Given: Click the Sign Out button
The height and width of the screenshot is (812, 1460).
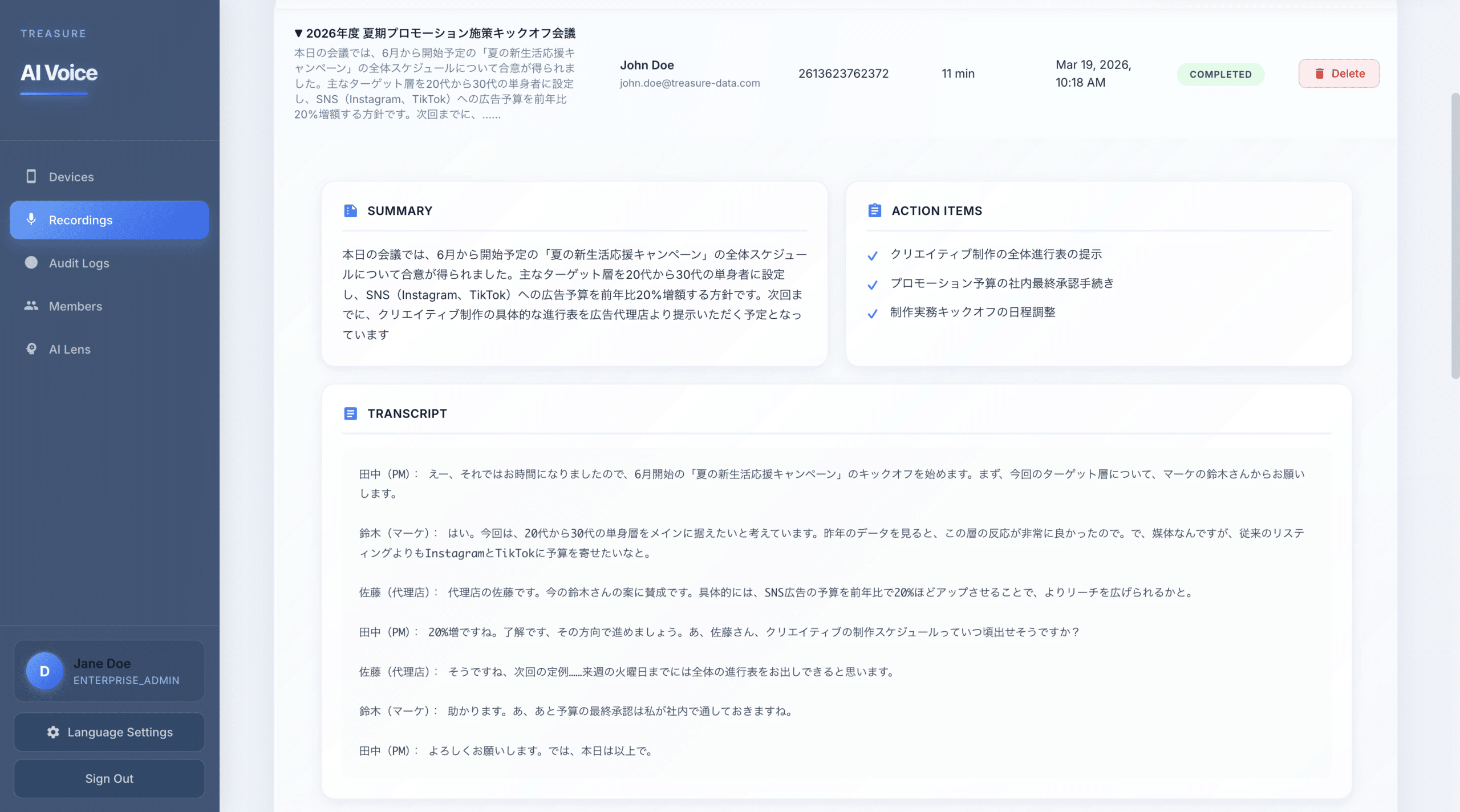Looking at the screenshot, I should click(x=109, y=778).
